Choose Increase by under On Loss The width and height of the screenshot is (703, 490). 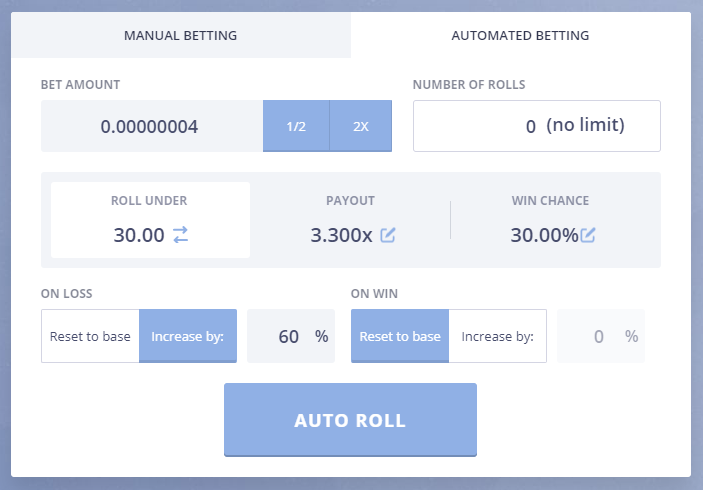point(188,336)
